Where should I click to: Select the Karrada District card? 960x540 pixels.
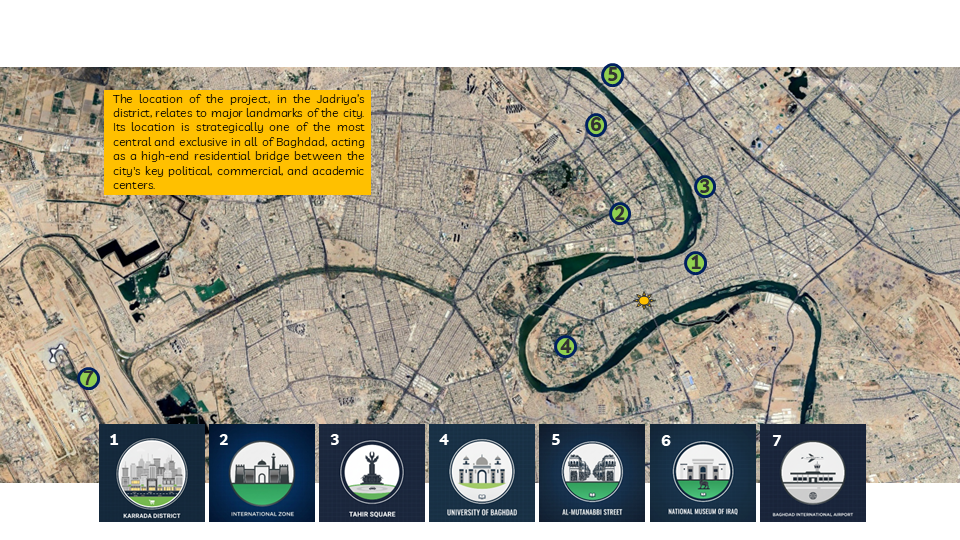tap(152, 473)
